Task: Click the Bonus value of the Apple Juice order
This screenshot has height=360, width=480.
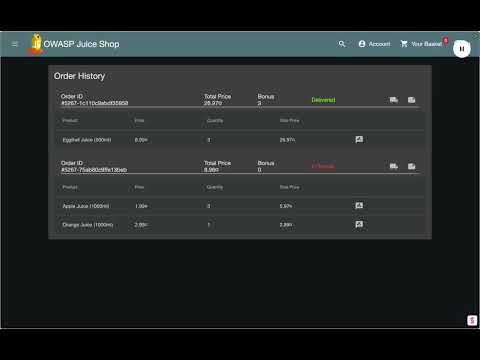Action: [x=259, y=170]
